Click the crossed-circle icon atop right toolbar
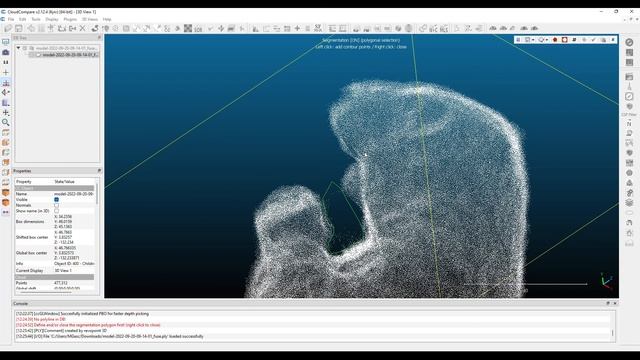The height and width of the screenshot is (360, 640). pyautogui.click(x=629, y=42)
